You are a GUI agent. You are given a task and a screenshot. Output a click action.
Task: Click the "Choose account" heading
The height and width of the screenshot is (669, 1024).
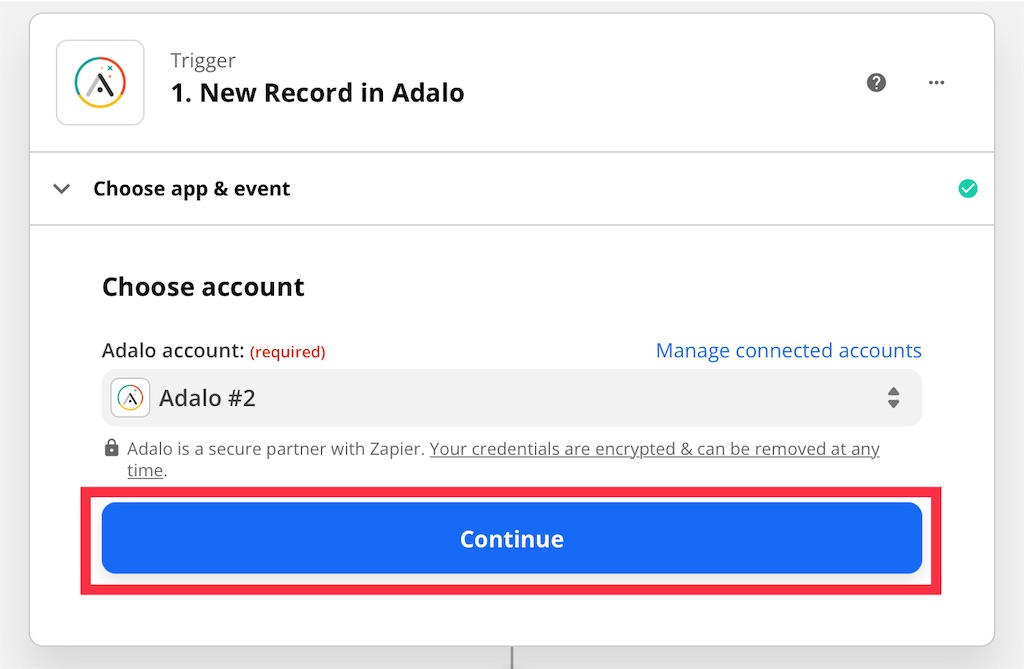(x=203, y=287)
